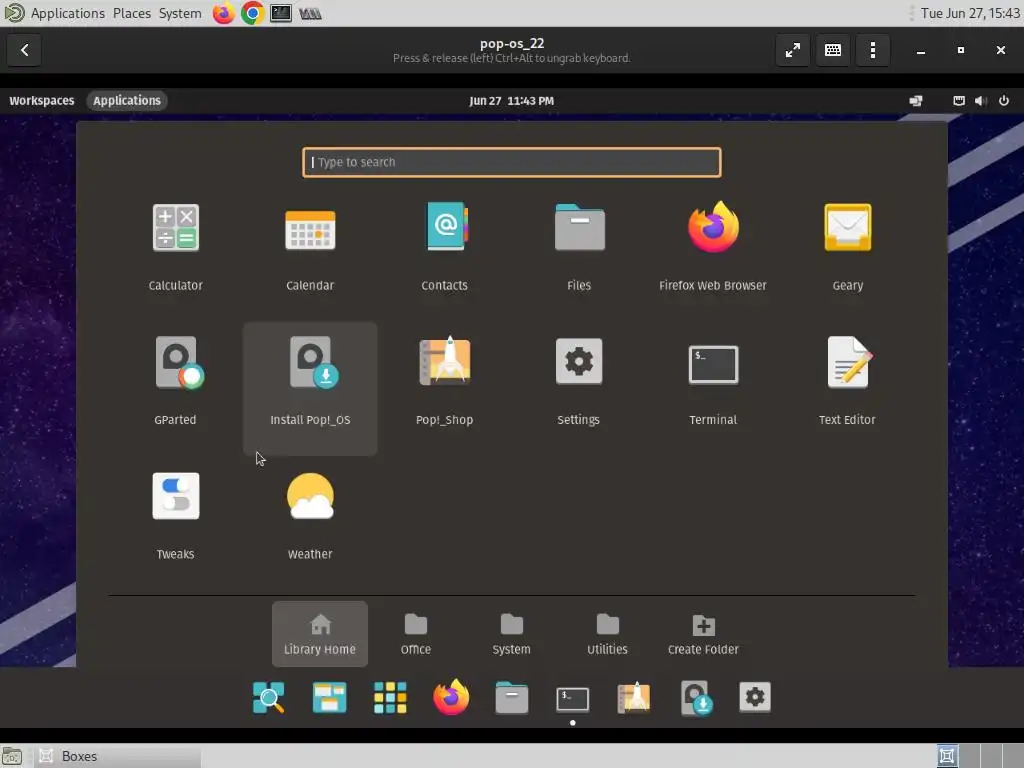Click the launcher search icon in dock
The width and height of the screenshot is (1024, 768).
[268, 697]
